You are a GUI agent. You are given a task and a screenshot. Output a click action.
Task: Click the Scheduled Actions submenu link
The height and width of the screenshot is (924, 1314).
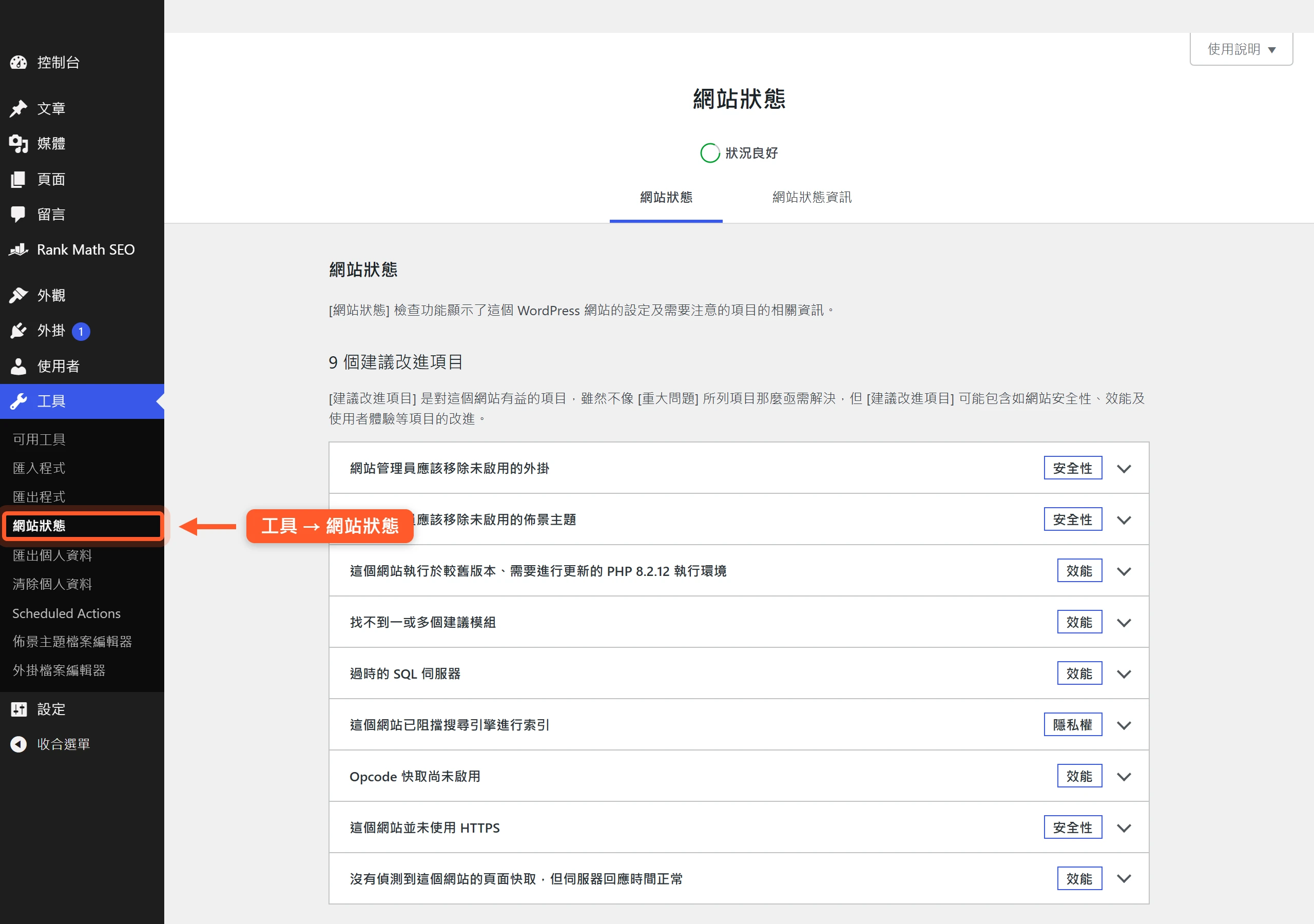point(66,613)
